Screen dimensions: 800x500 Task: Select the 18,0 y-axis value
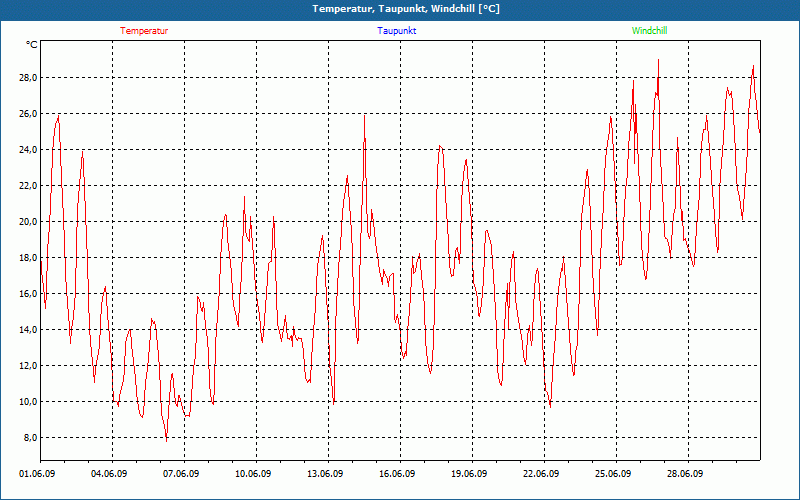click(28, 258)
